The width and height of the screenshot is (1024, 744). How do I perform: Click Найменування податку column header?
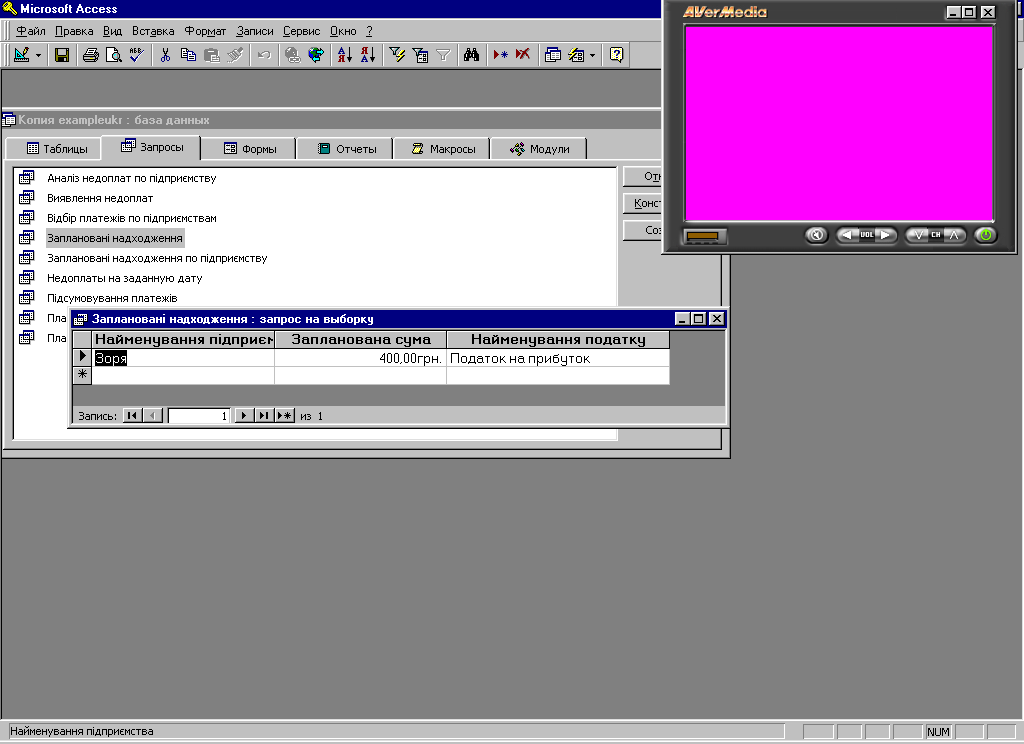pyautogui.click(x=558, y=339)
